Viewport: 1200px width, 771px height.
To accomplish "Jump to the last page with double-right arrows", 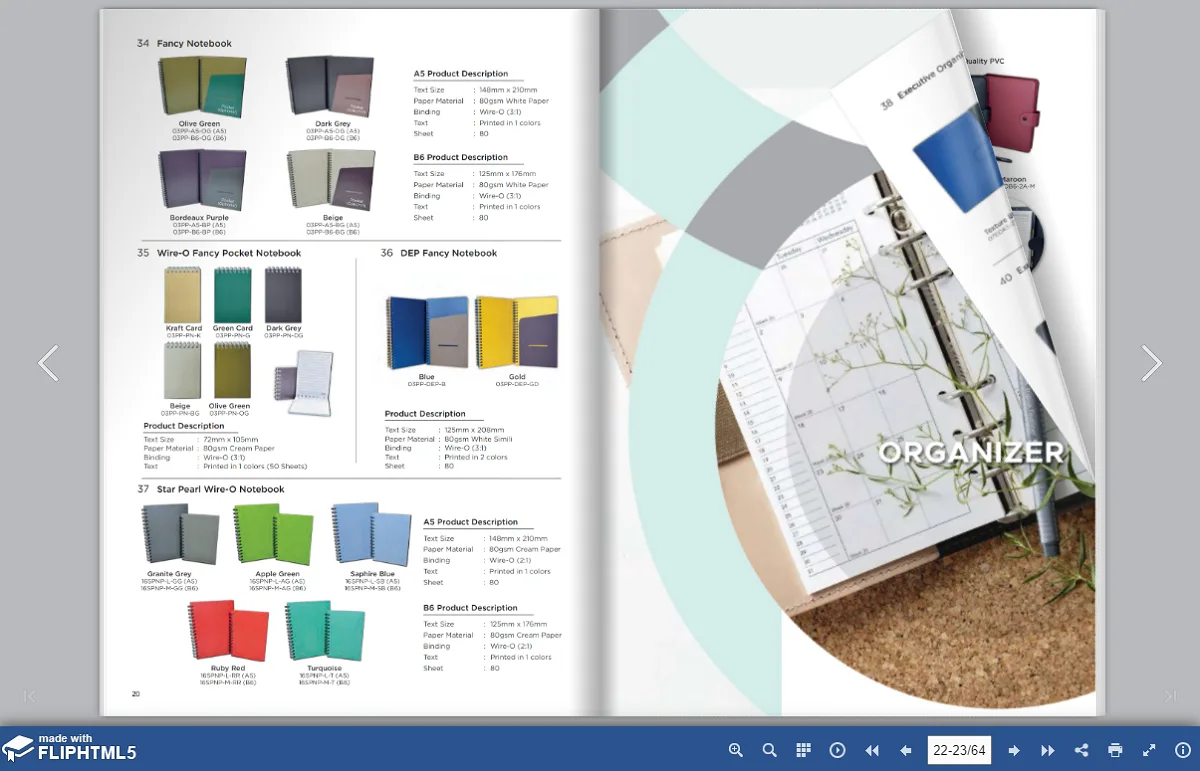I will (x=1048, y=750).
